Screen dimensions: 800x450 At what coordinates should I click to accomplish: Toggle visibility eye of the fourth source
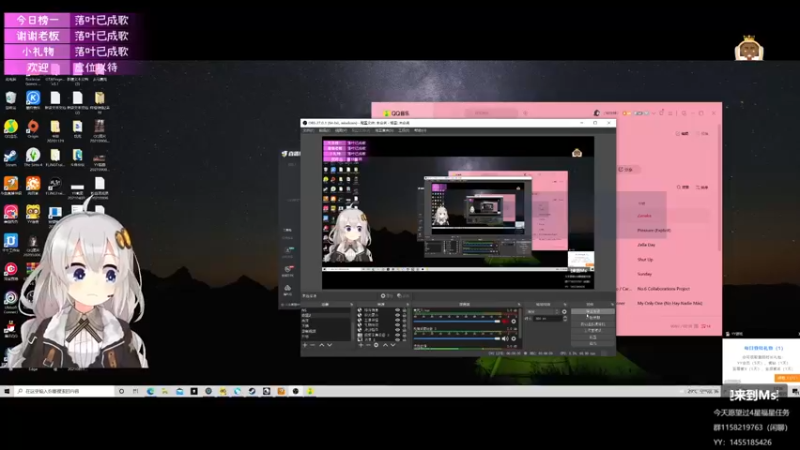tap(397, 325)
